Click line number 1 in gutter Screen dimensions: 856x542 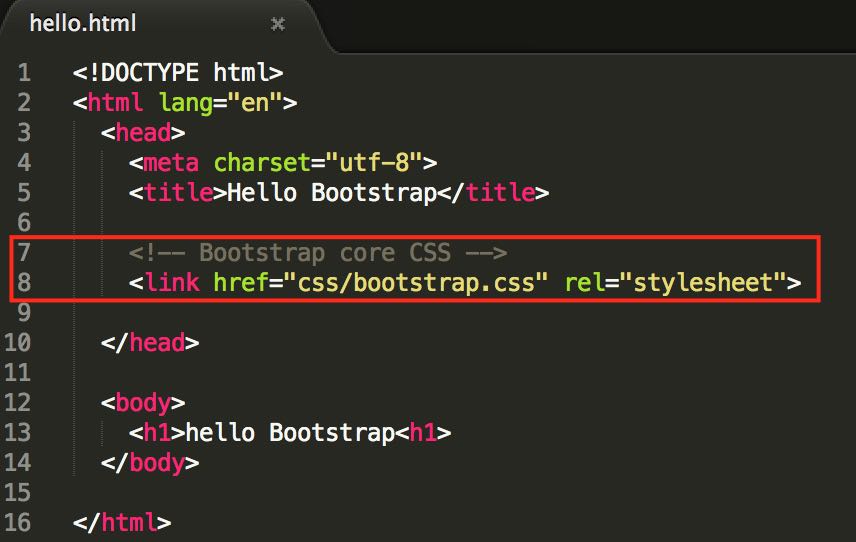tap(24, 73)
